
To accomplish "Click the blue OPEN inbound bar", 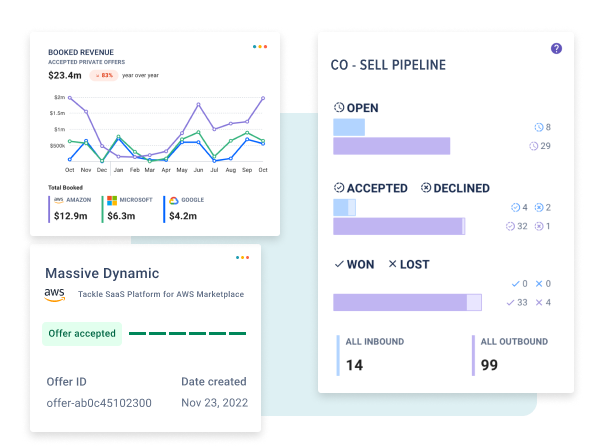I will (x=349, y=127).
